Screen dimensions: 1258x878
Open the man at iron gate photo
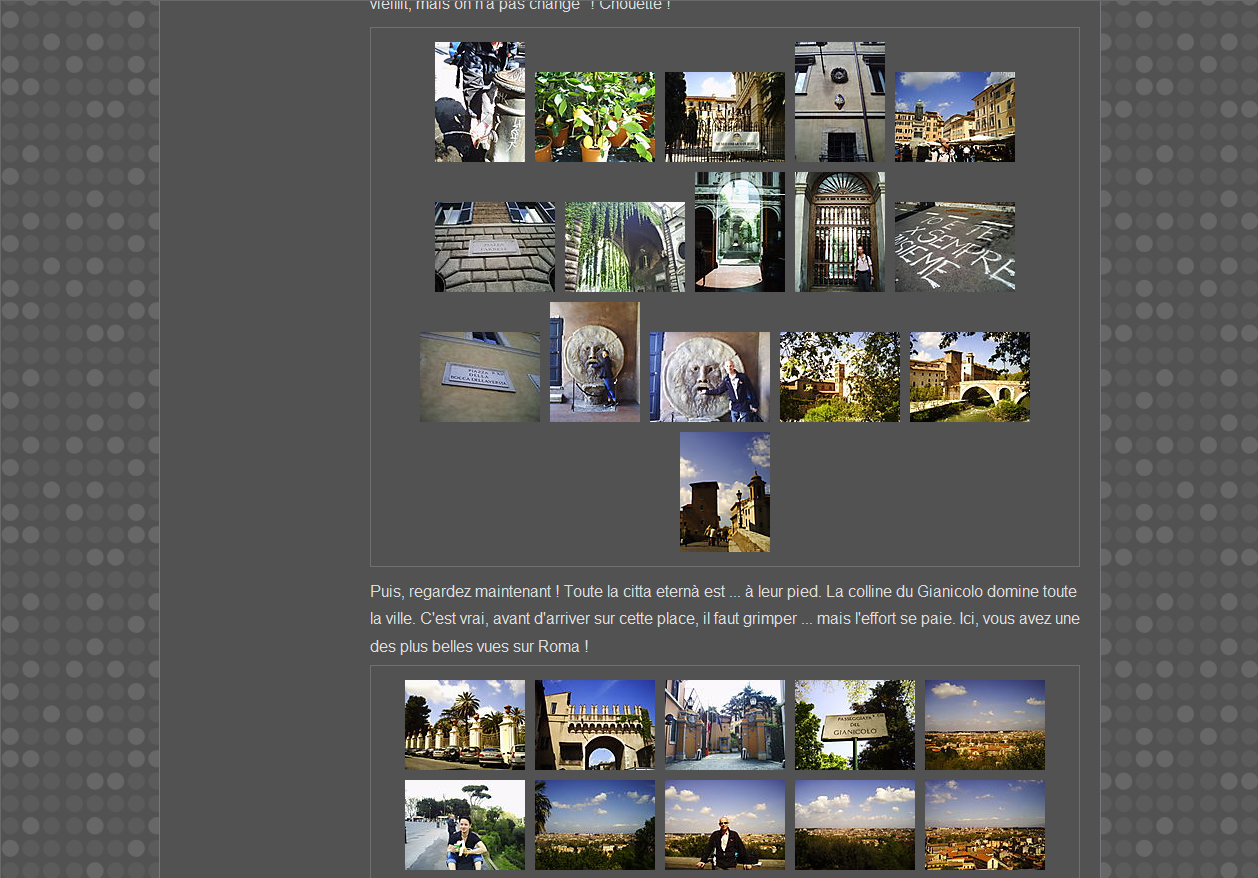[x=839, y=232]
